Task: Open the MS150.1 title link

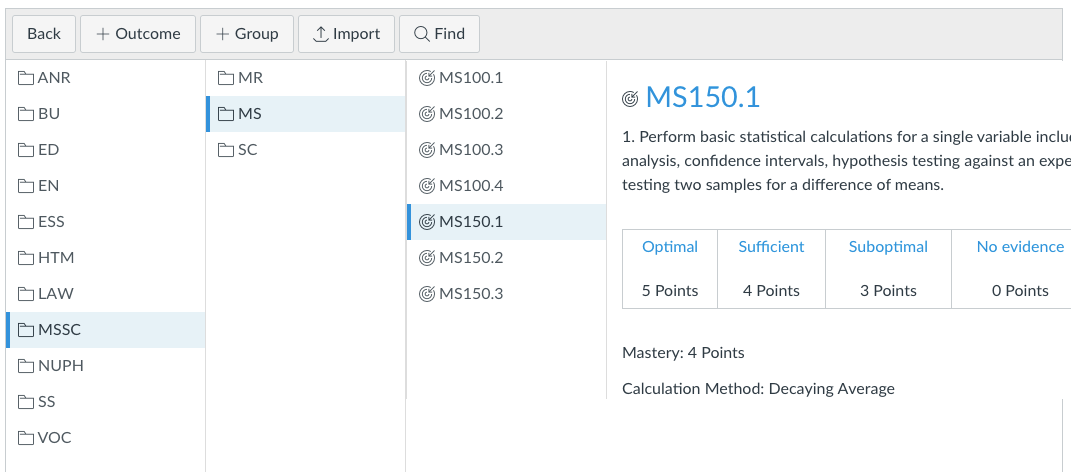Action: tap(703, 97)
